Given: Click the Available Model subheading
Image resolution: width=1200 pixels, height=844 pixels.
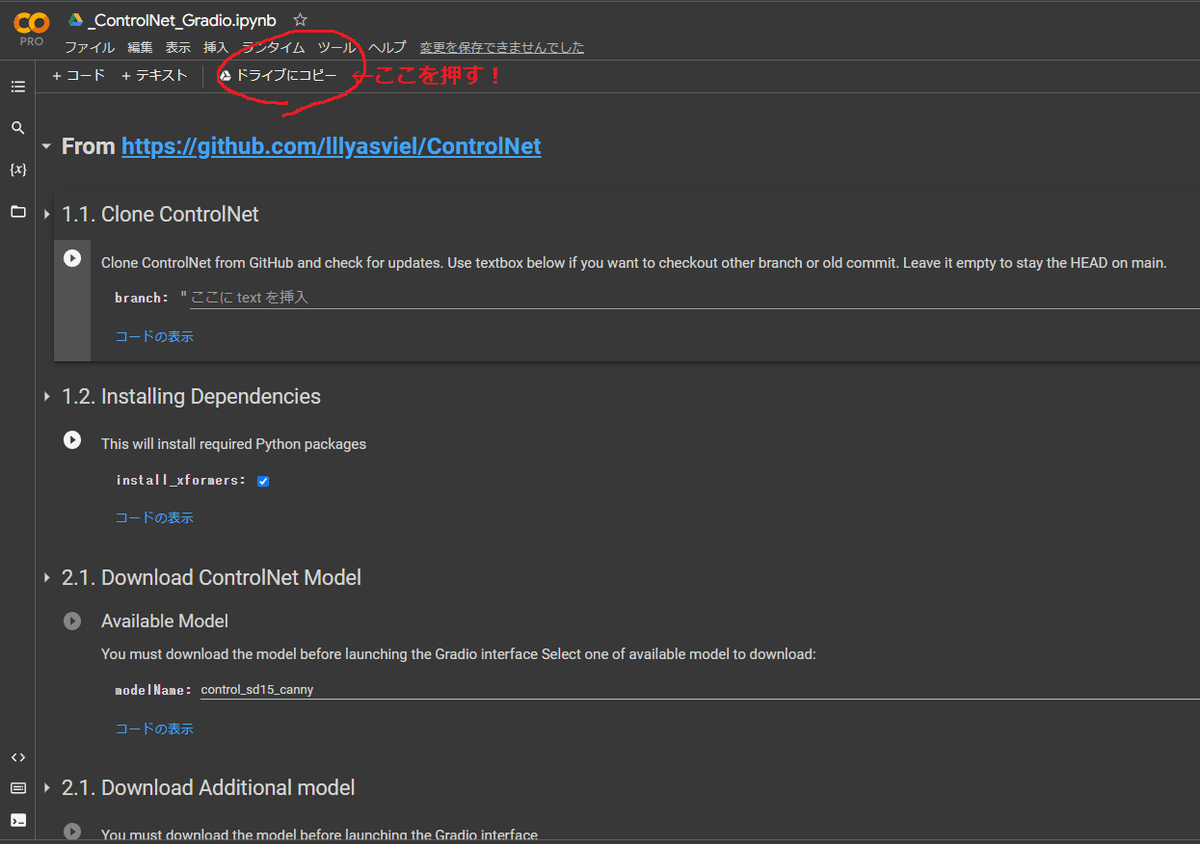Looking at the screenshot, I should coord(164,621).
